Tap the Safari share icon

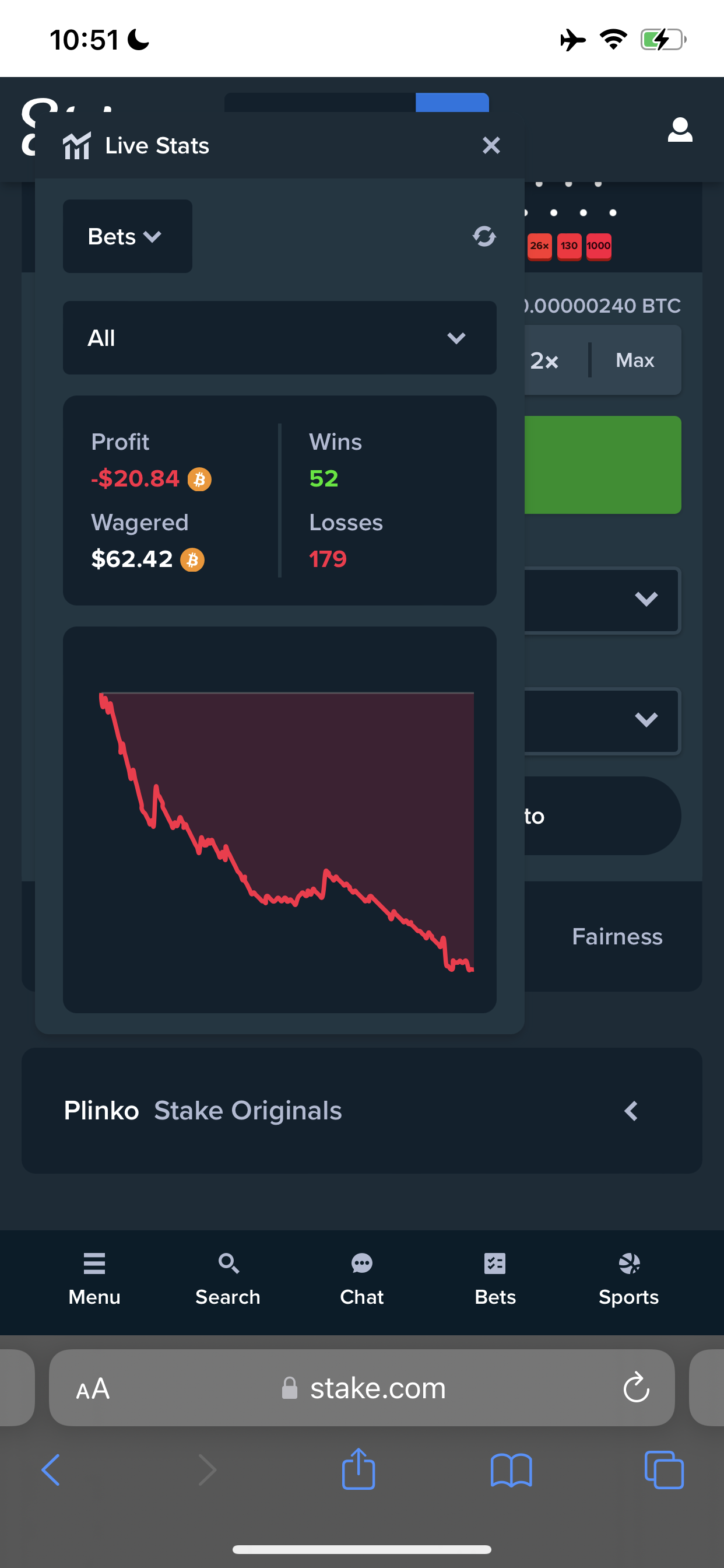[x=359, y=1468]
